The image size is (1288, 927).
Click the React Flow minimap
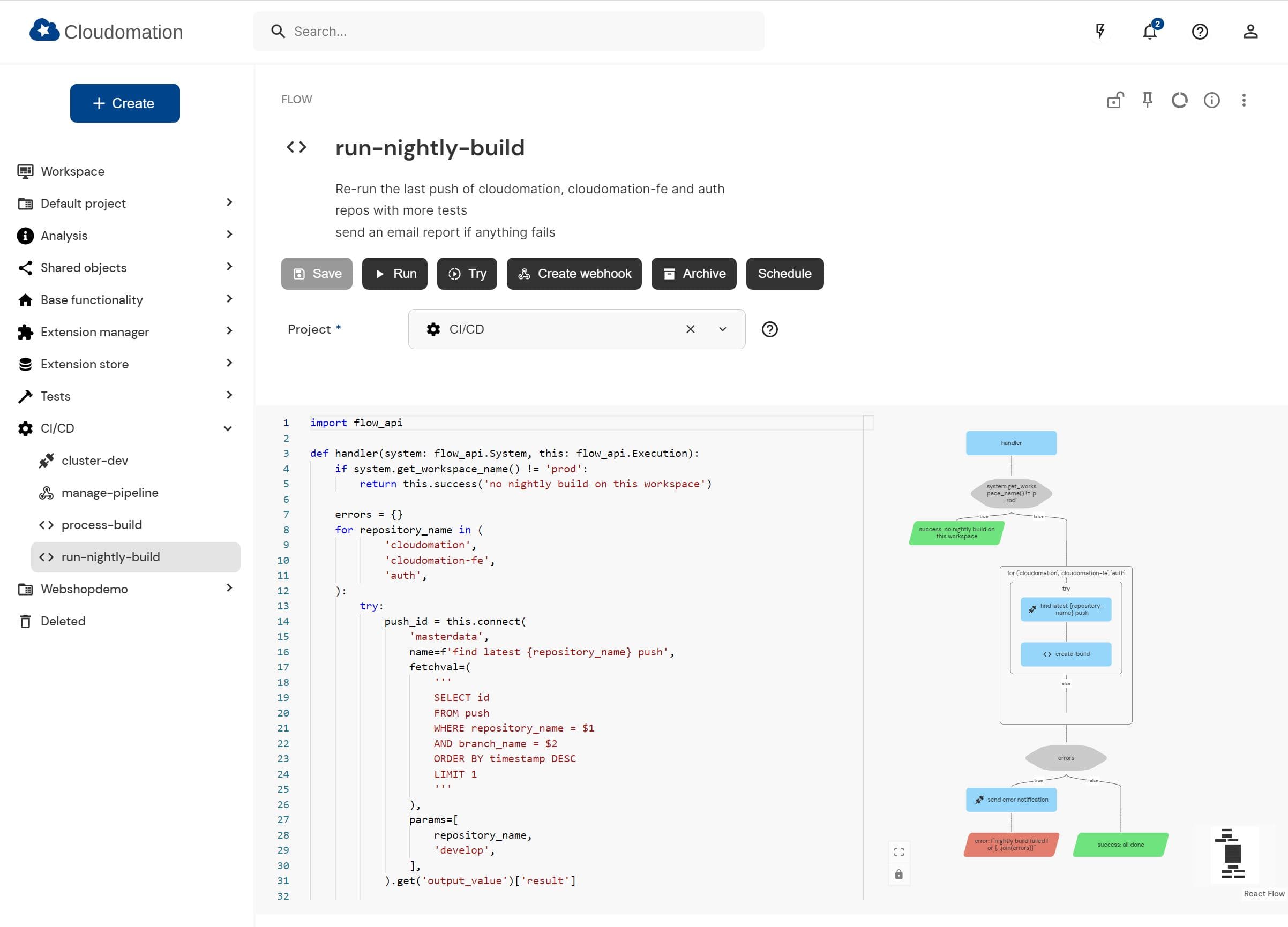click(1234, 854)
